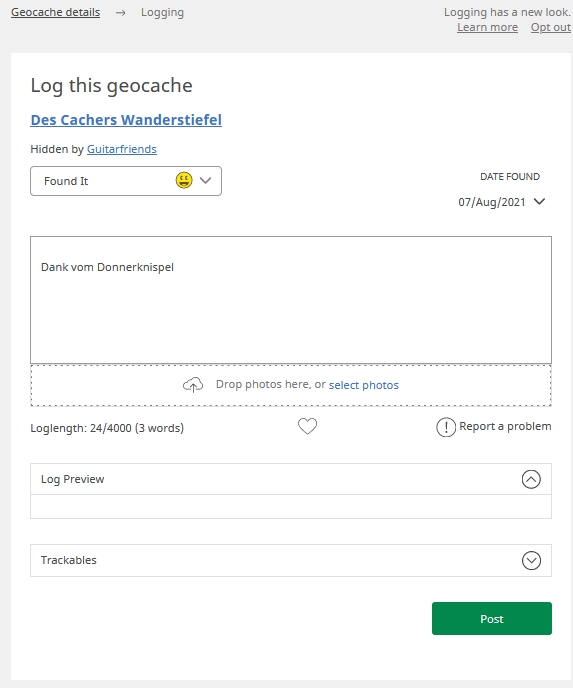Image resolution: width=573 pixels, height=688 pixels.
Task: Click the smiley face Found It icon
Action: pyautogui.click(x=184, y=180)
